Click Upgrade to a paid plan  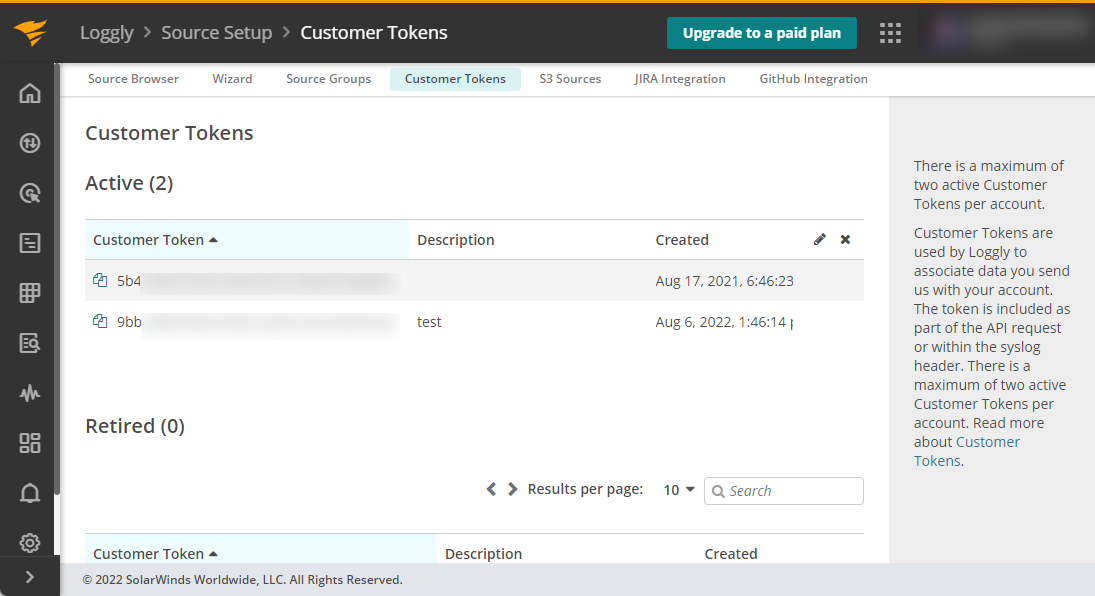(761, 33)
